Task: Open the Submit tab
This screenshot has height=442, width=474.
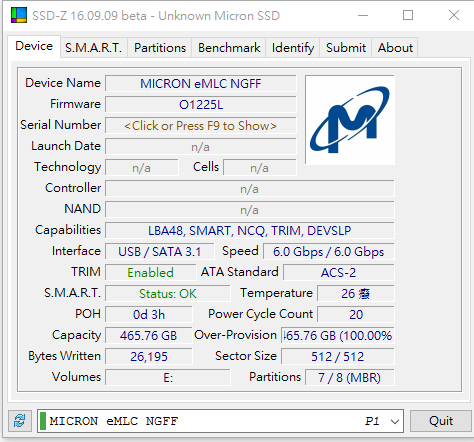Action: click(x=346, y=48)
